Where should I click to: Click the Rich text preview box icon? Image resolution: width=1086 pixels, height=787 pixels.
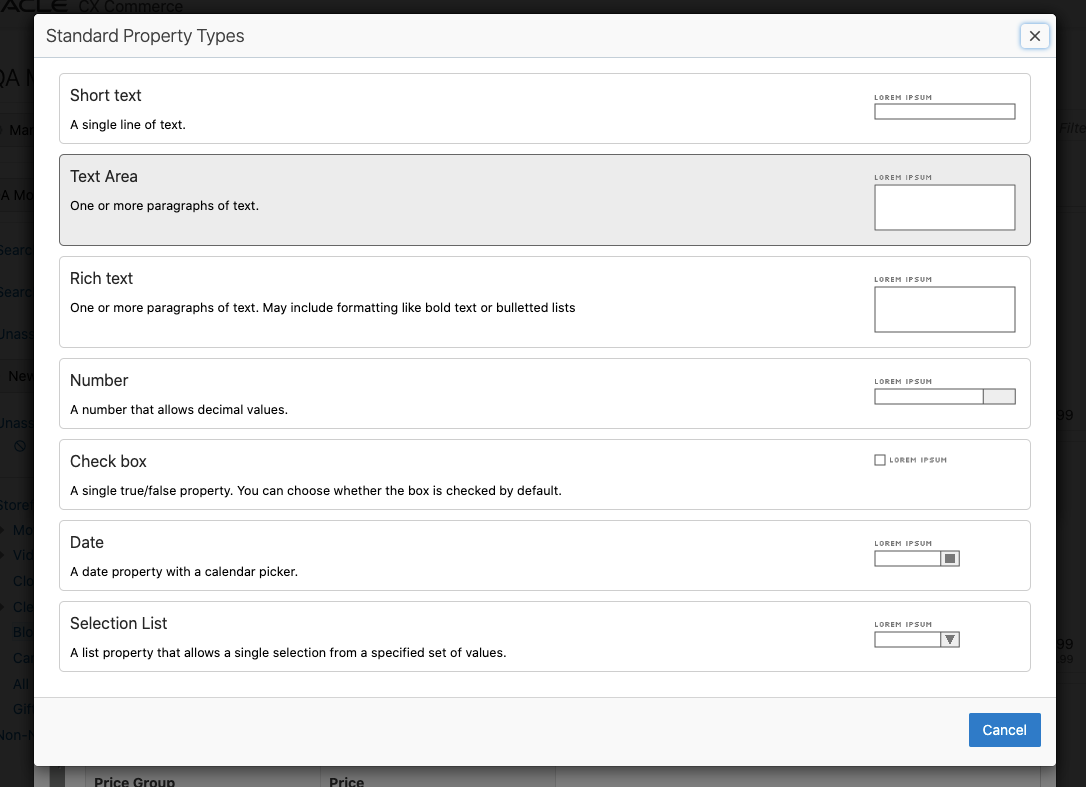click(944, 309)
